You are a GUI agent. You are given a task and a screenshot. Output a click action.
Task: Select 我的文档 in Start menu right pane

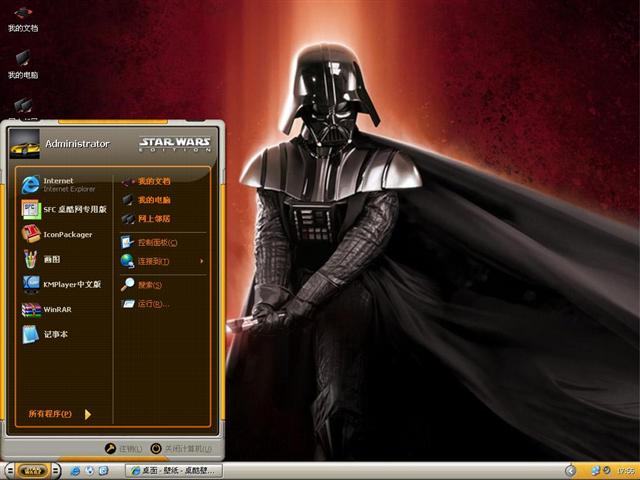pyautogui.click(x=146, y=181)
